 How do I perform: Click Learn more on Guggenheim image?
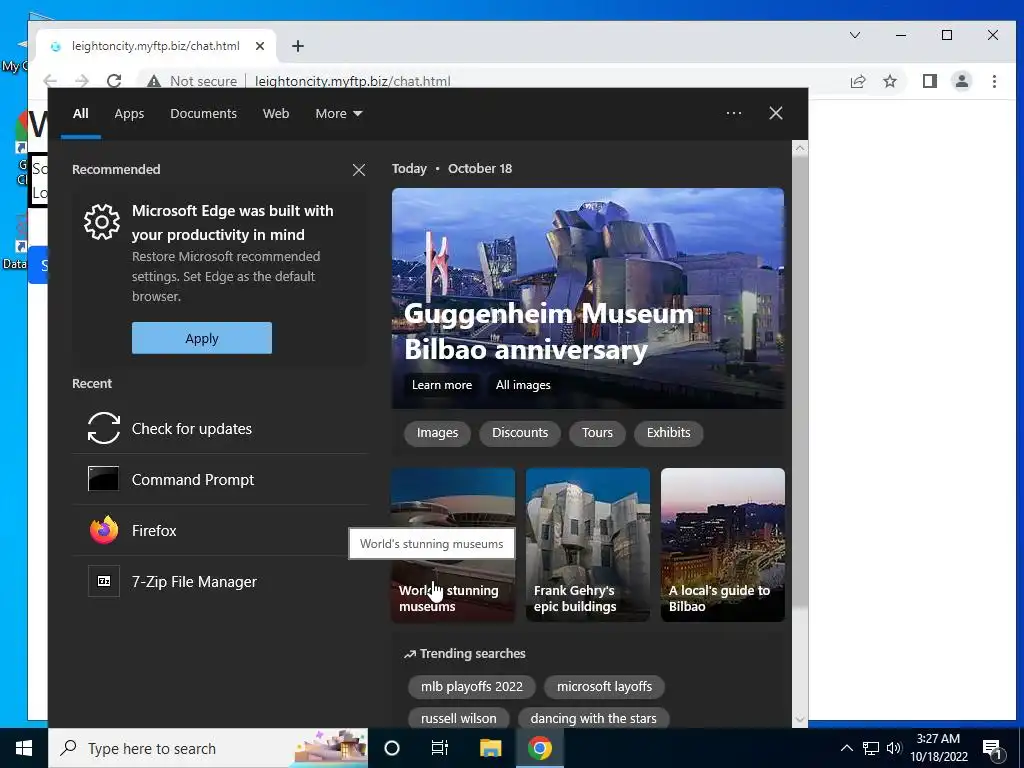click(441, 385)
